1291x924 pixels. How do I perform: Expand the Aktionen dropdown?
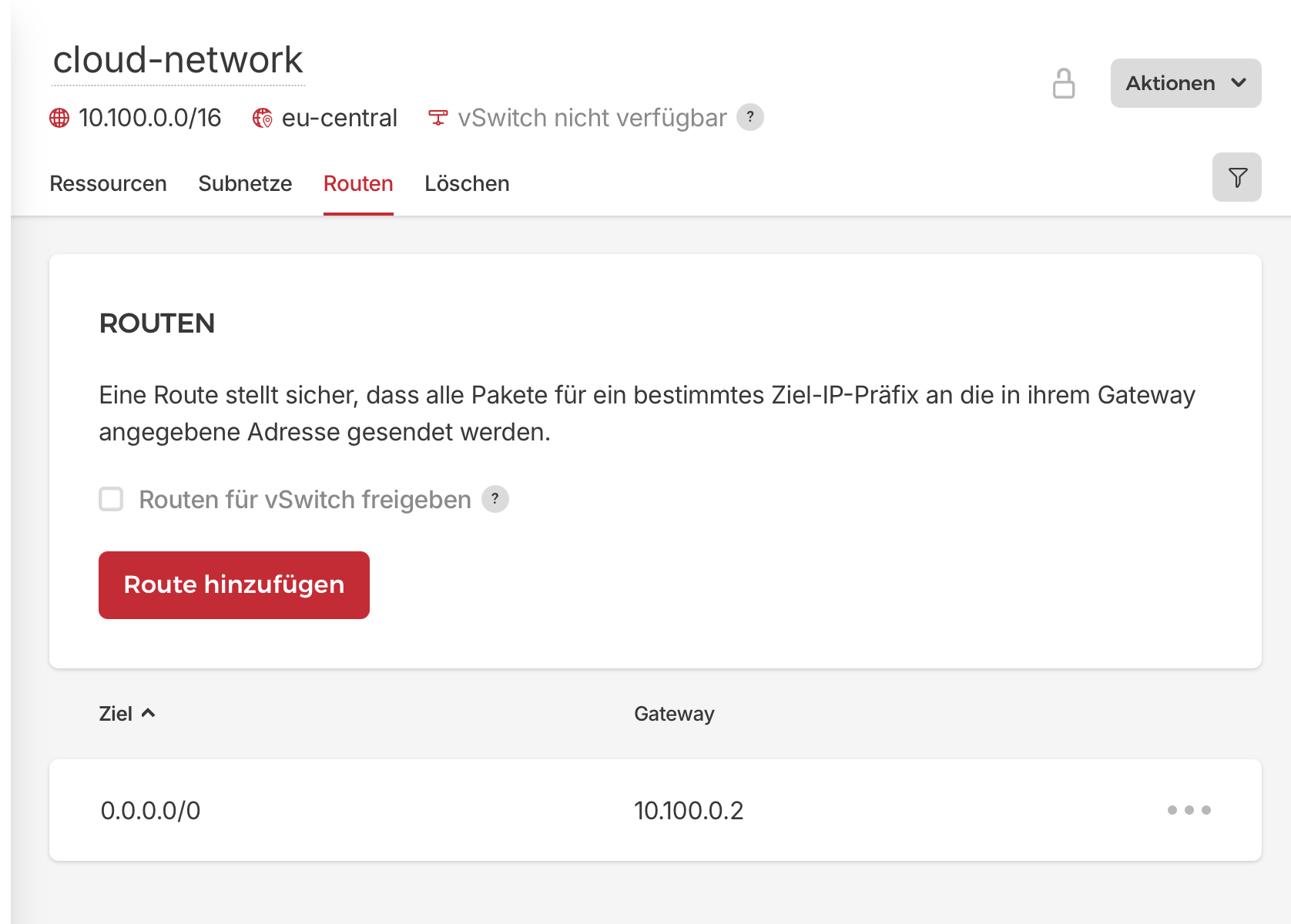pos(1186,83)
